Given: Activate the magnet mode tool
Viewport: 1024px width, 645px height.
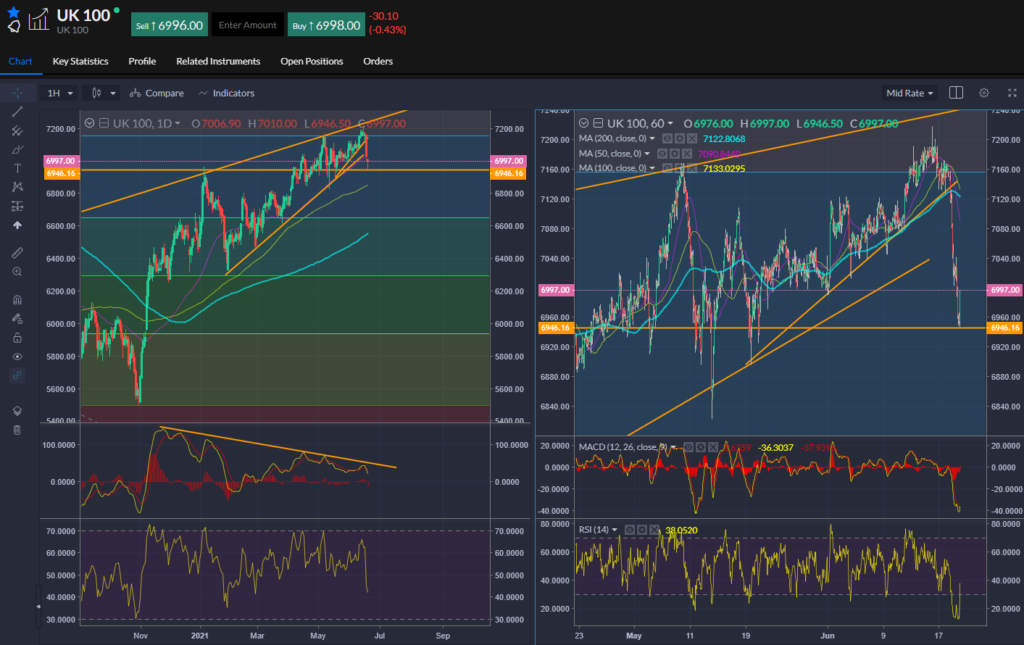Looking at the screenshot, I should (17, 300).
